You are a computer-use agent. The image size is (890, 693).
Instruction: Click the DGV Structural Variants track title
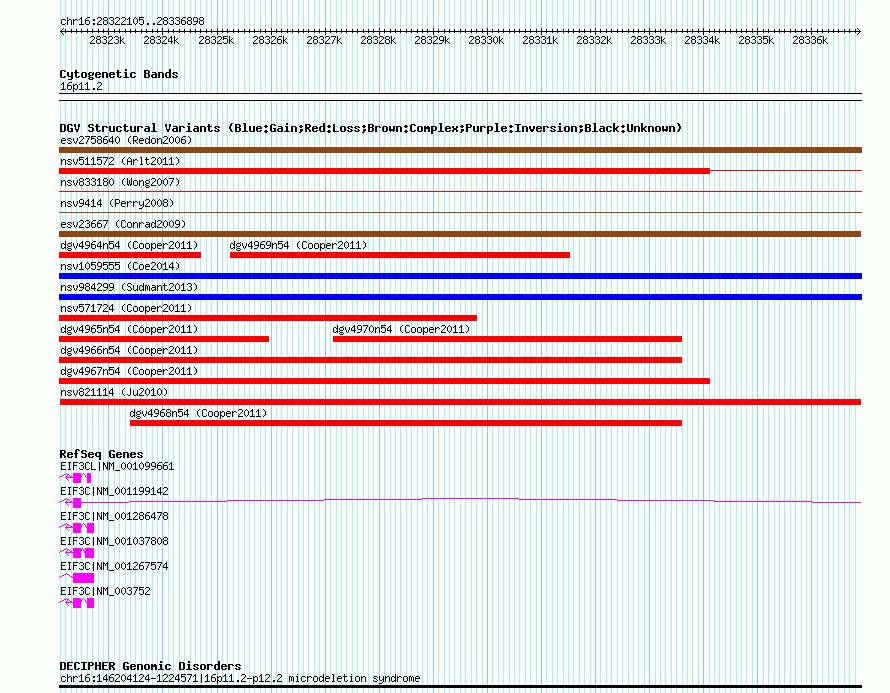[x=371, y=128]
